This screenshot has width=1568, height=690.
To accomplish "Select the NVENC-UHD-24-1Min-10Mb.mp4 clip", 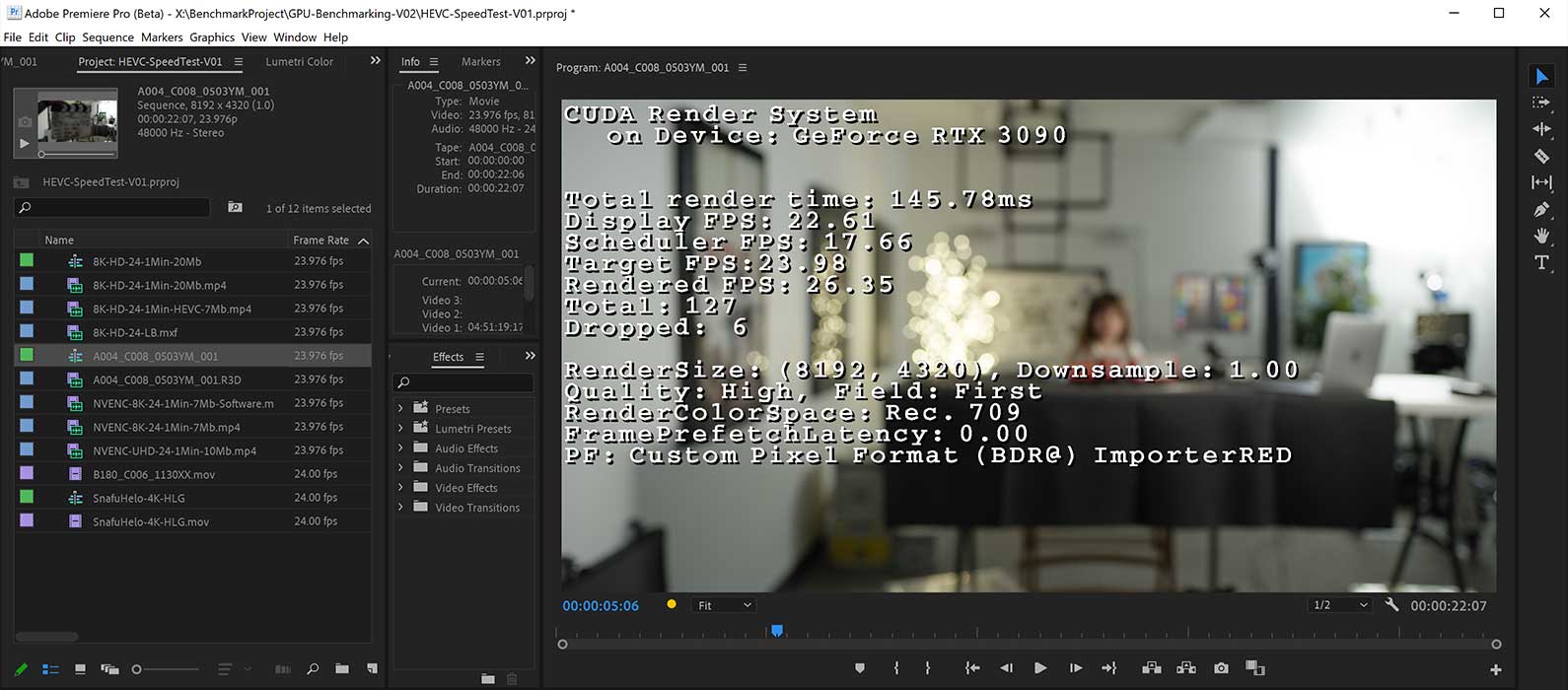I will pos(175,450).
